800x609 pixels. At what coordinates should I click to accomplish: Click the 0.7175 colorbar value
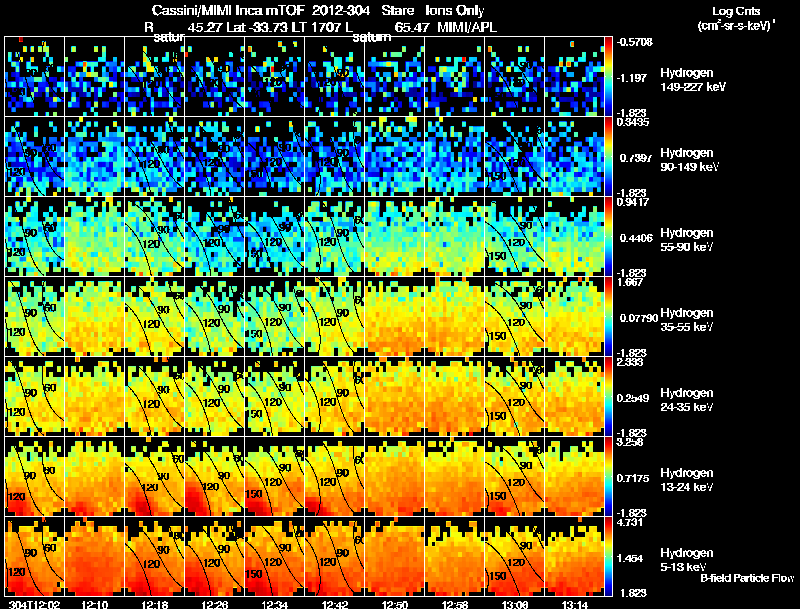634,478
